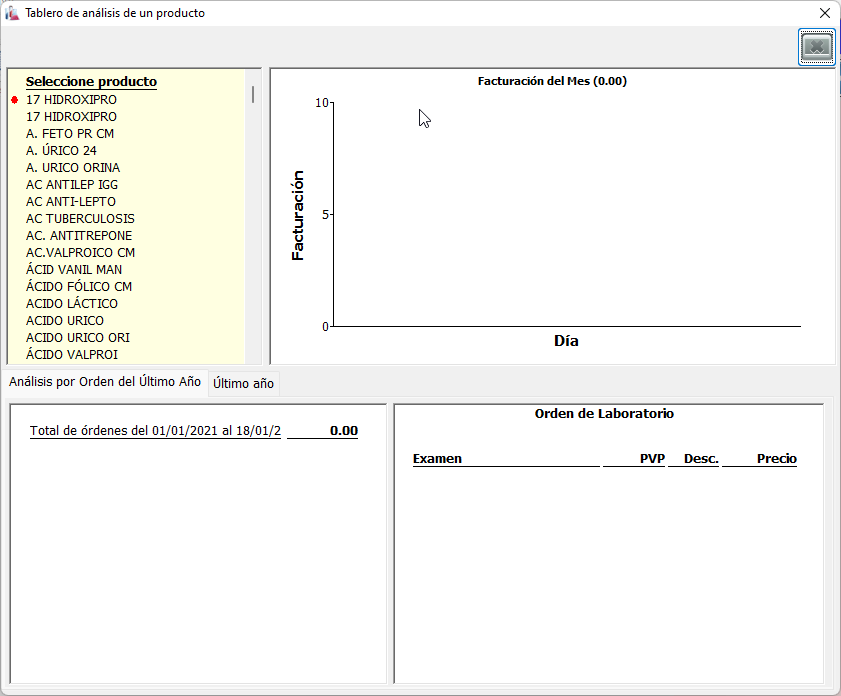
Task: Switch to the Último año tab
Action: [x=244, y=383]
